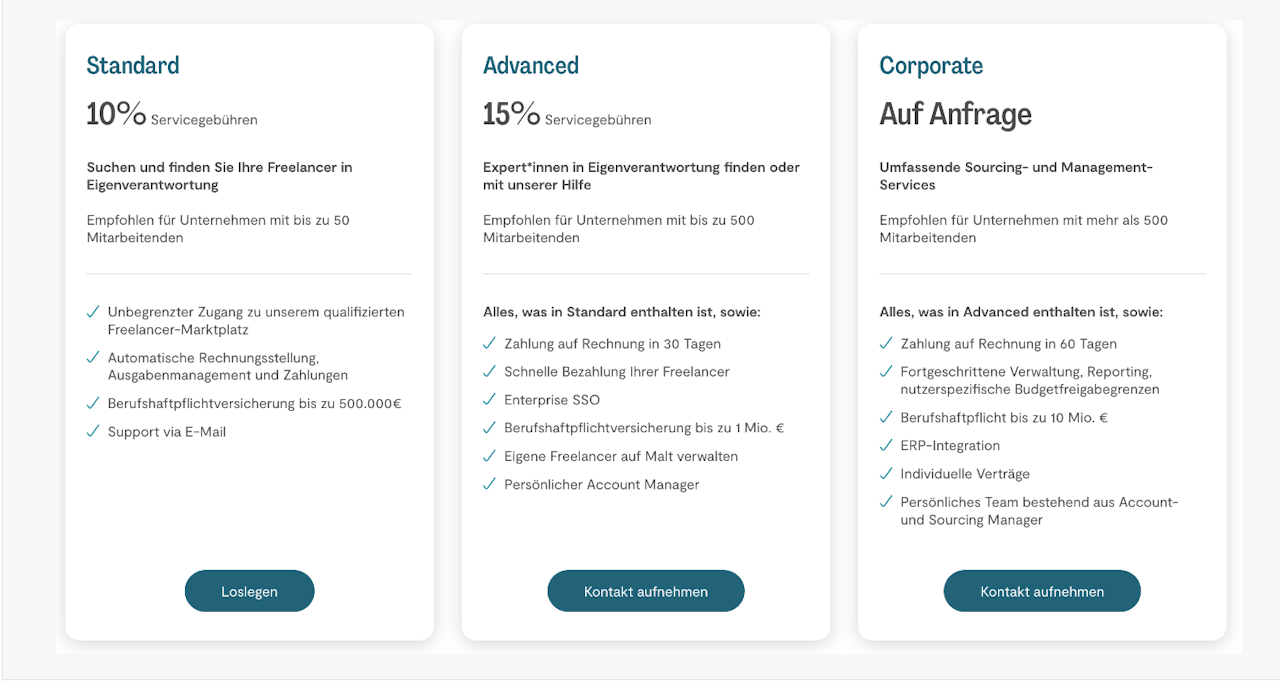
Task: Click the Loslegen button in Standard plan
Action: coord(249,591)
